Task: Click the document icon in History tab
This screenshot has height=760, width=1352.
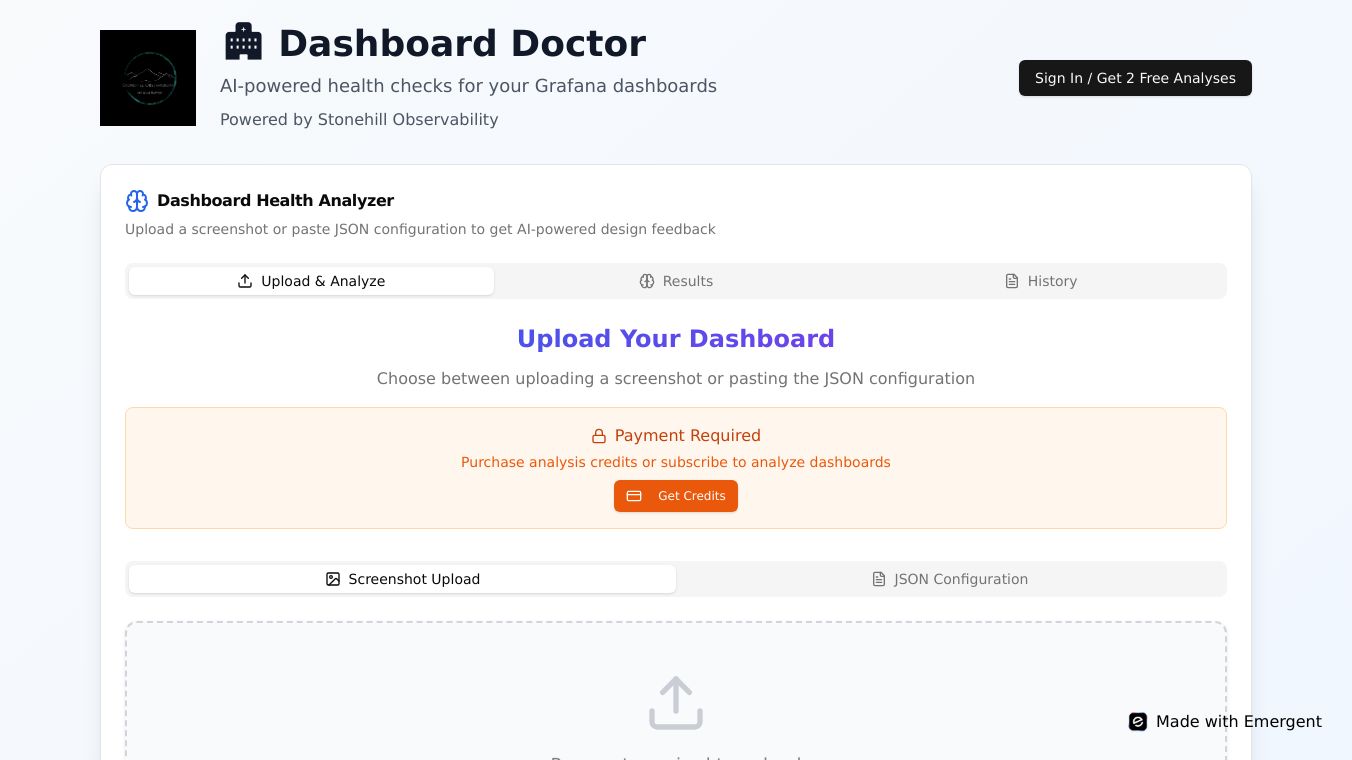Action: point(1012,281)
